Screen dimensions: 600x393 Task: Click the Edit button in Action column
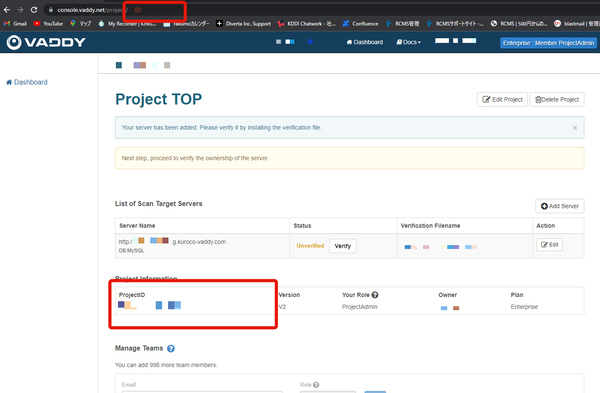click(549, 245)
